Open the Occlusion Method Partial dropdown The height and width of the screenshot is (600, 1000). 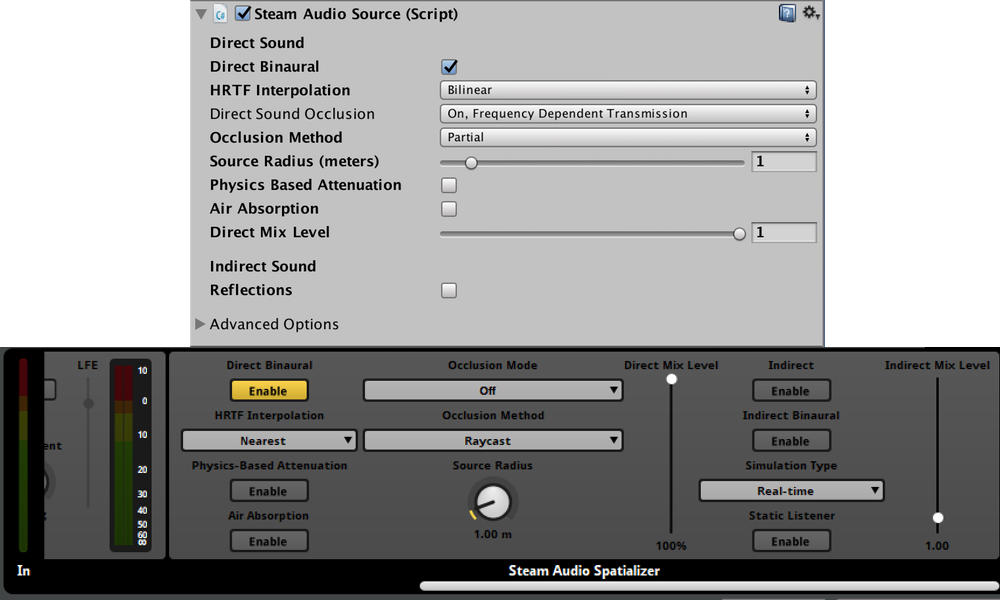(628, 138)
